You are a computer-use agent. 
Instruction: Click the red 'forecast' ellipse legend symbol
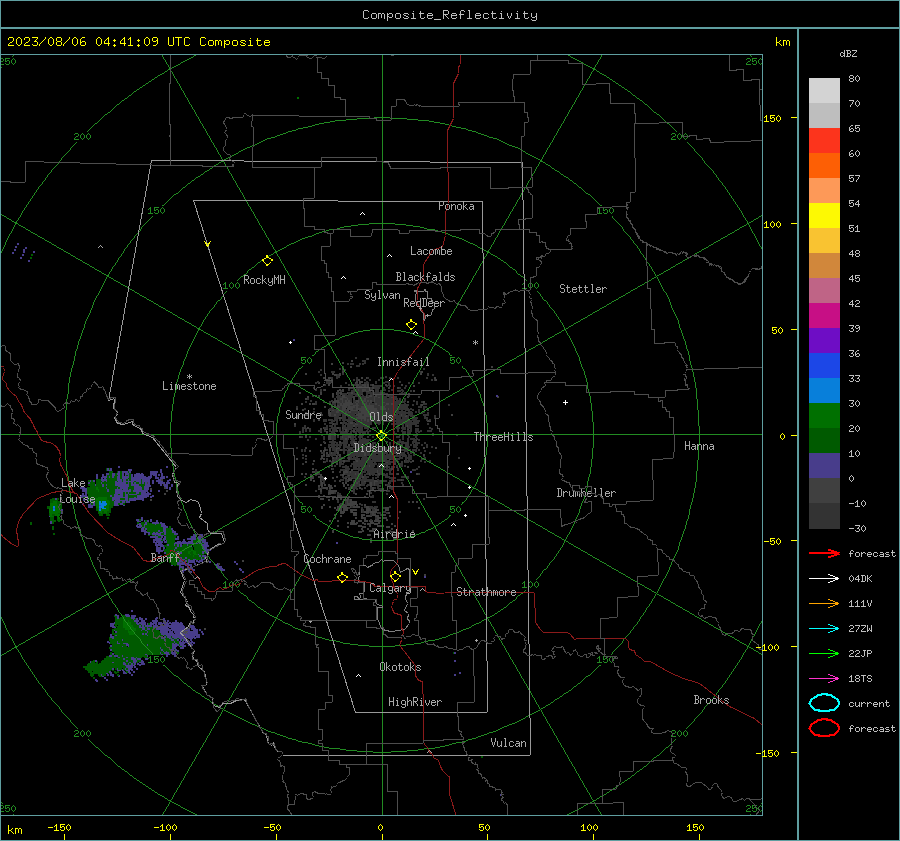(824, 728)
